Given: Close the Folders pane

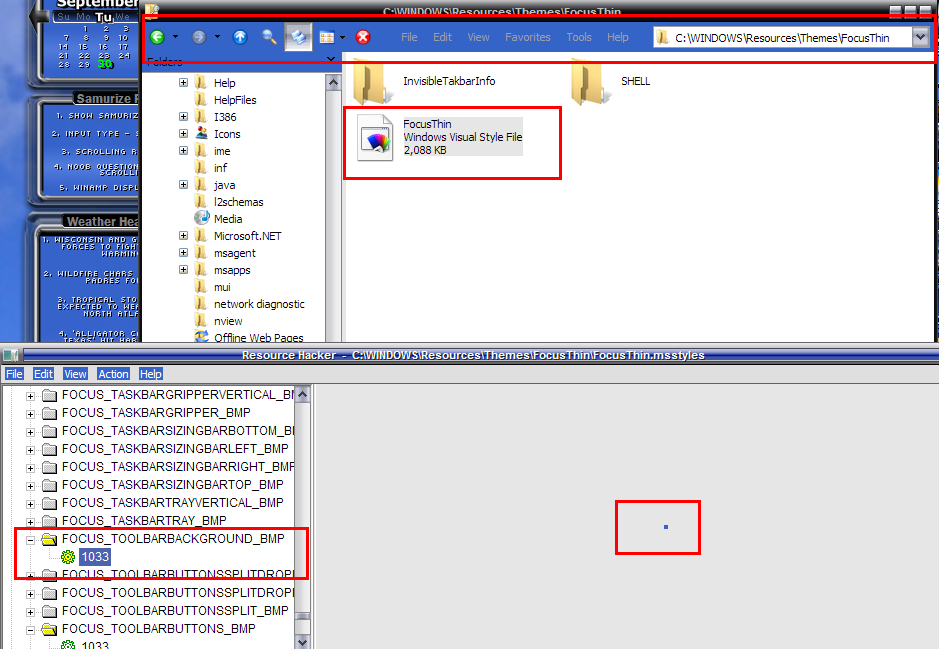Looking at the screenshot, I should pyautogui.click(x=331, y=59).
